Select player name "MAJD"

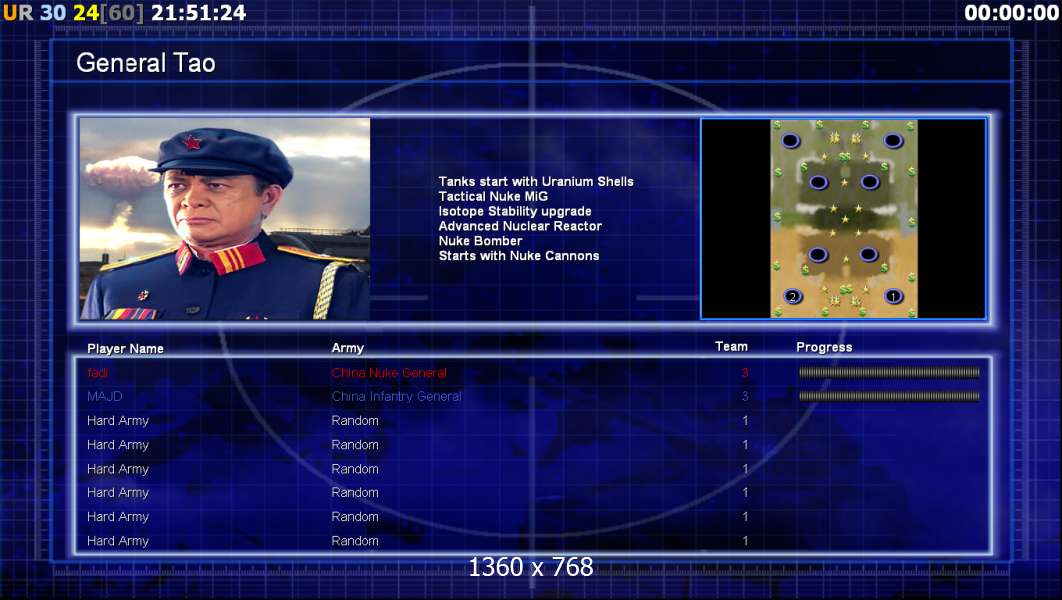104,396
